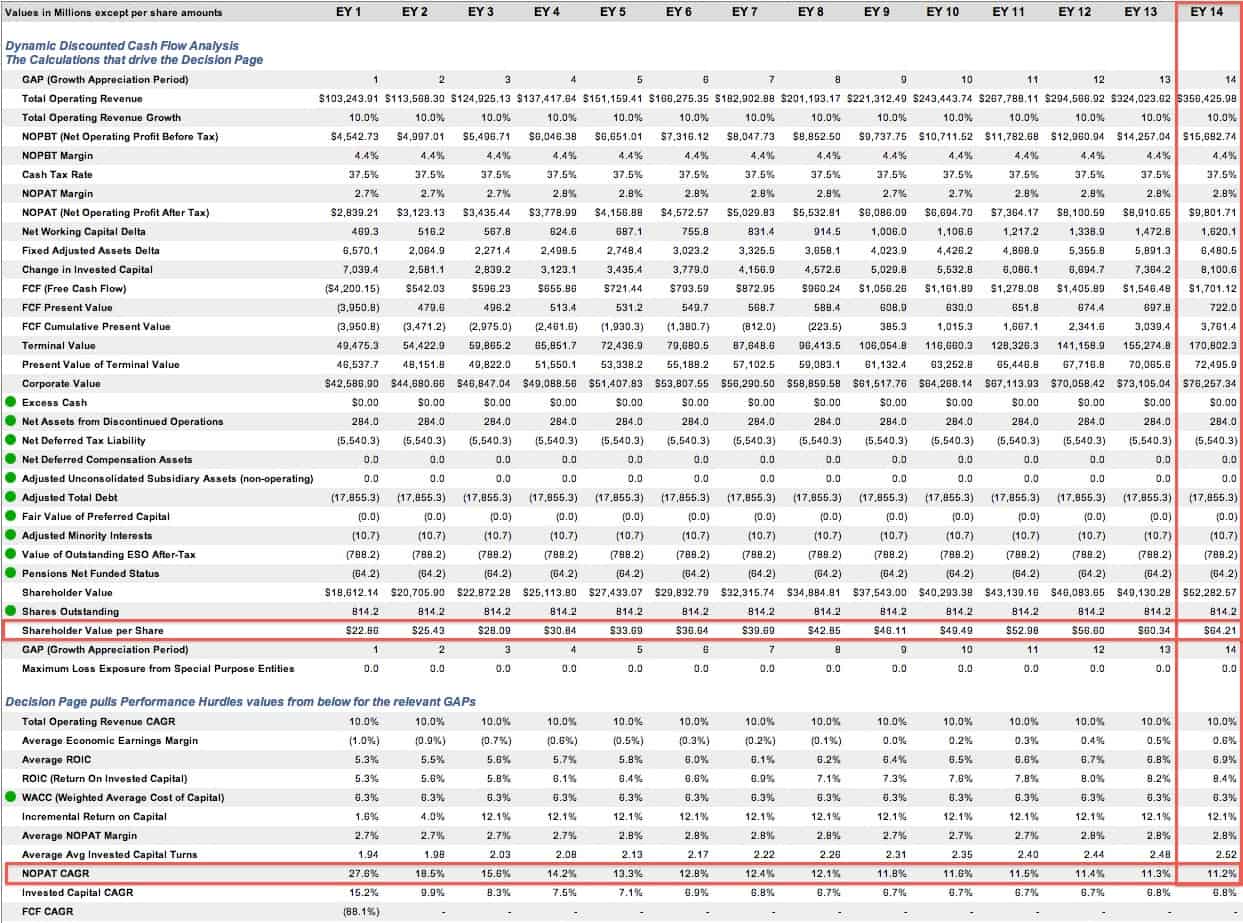Click the EY 7 column header

[746, 12]
